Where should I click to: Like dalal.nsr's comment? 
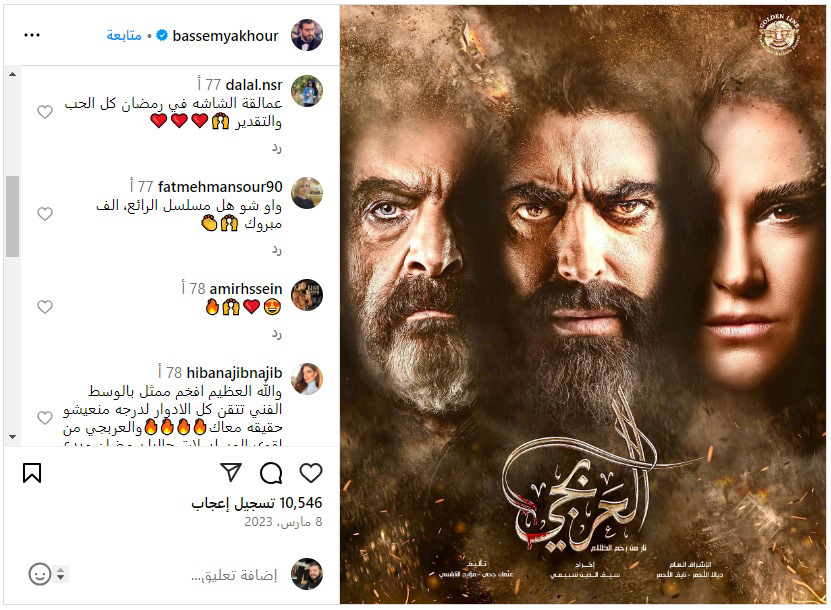pyautogui.click(x=45, y=112)
